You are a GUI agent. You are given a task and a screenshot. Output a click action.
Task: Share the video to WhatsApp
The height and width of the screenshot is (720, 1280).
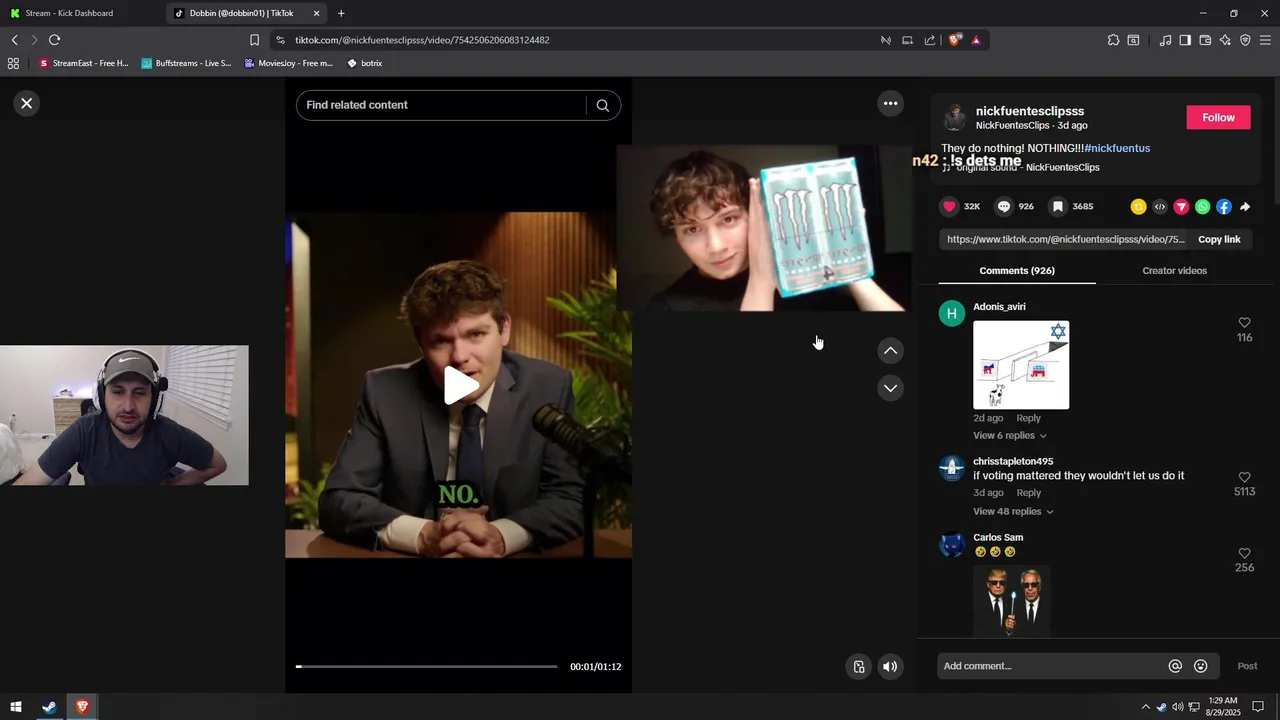[x=1202, y=207]
